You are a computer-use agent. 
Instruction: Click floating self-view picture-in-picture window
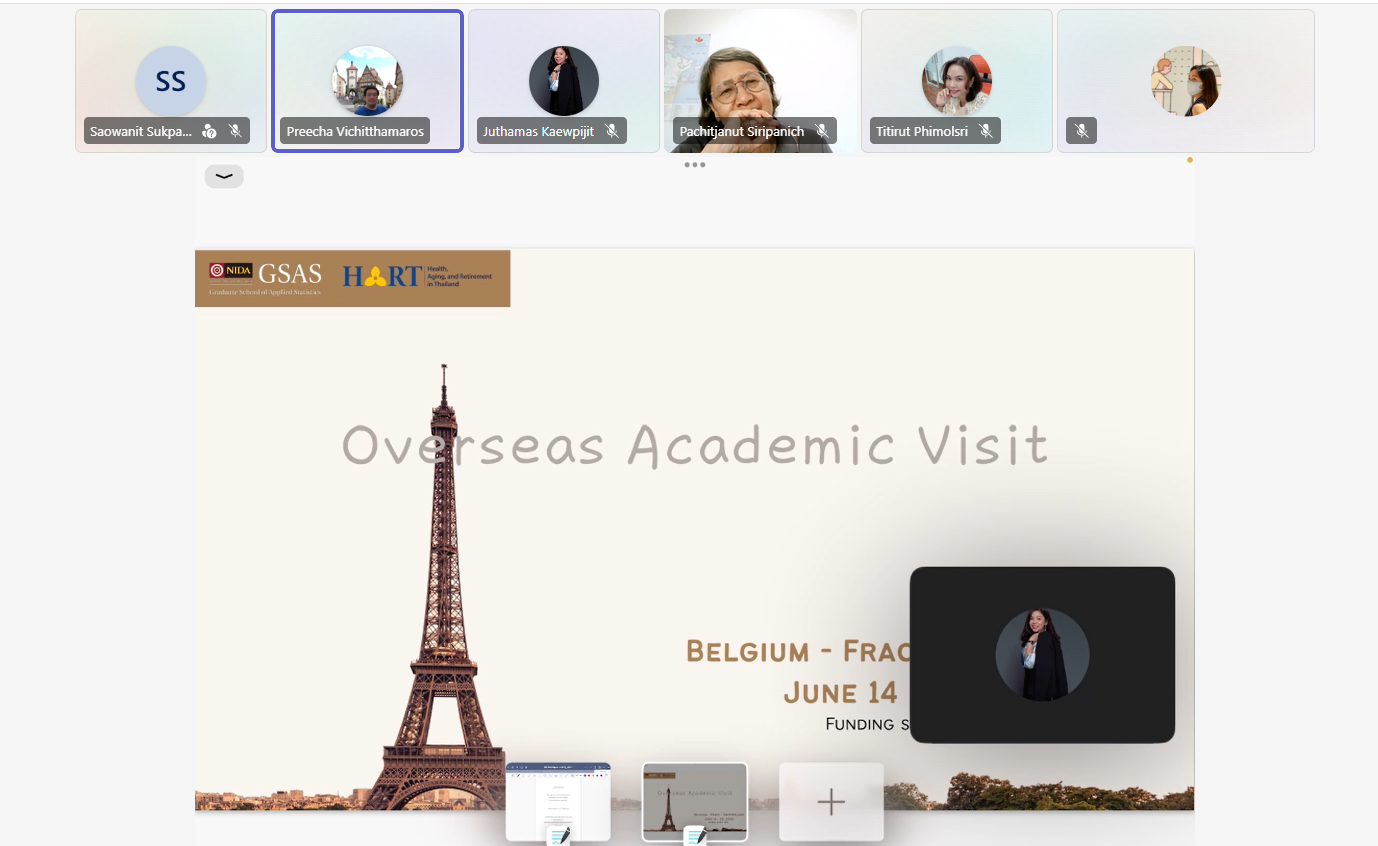coord(1042,655)
